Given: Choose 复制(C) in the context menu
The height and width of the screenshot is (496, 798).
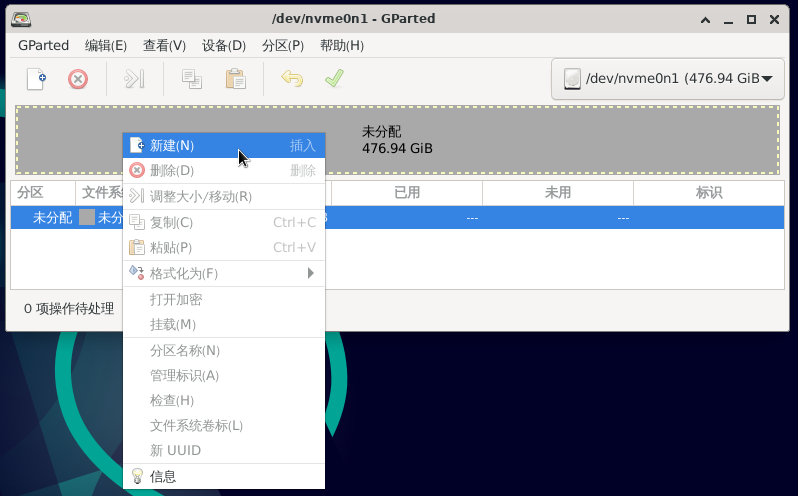Looking at the screenshot, I should [224, 222].
